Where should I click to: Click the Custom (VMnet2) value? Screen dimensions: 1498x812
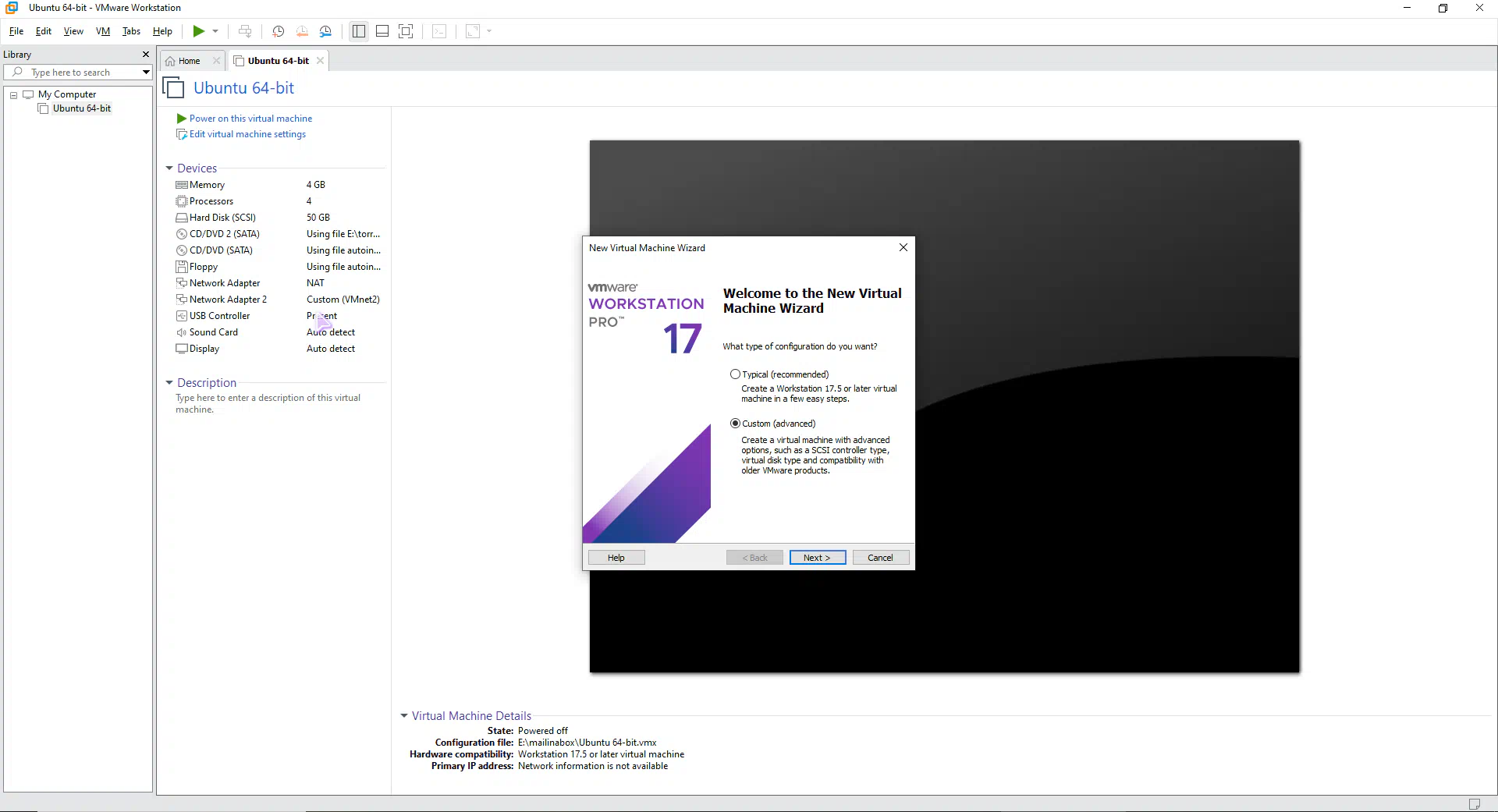pyautogui.click(x=343, y=300)
